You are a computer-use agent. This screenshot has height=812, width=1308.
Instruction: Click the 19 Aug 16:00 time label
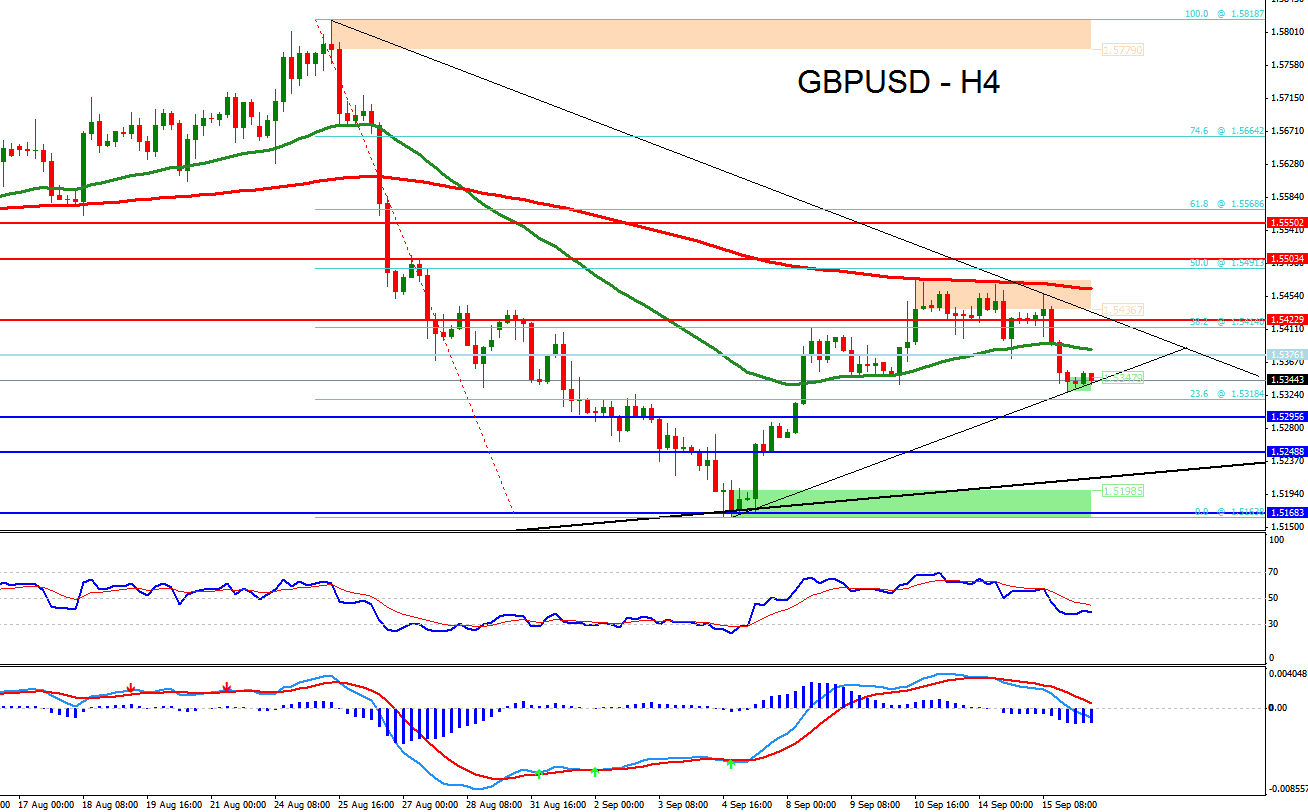(x=174, y=804)
